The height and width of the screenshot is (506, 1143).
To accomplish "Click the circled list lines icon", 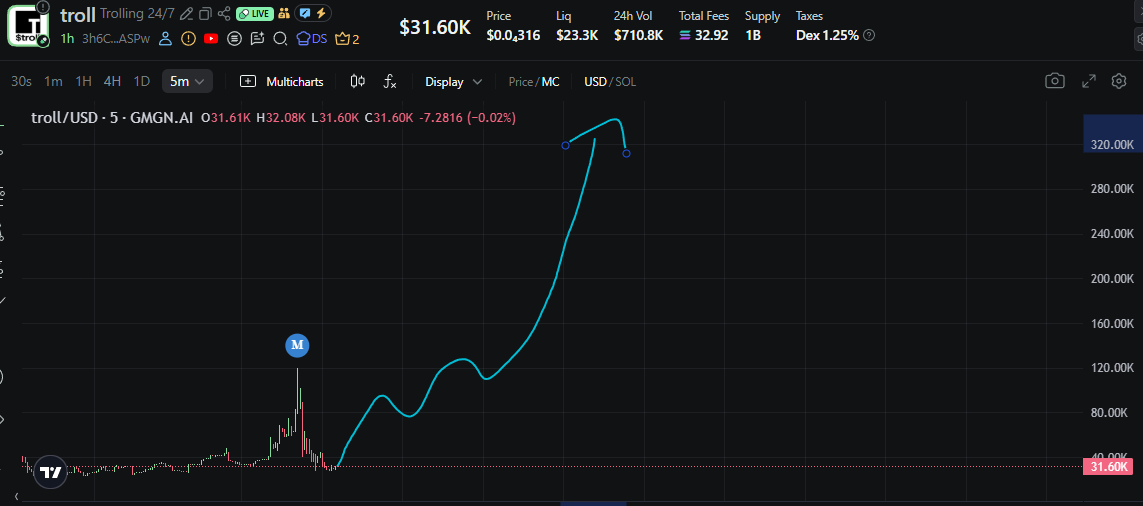I will click(x=234, y=39).
